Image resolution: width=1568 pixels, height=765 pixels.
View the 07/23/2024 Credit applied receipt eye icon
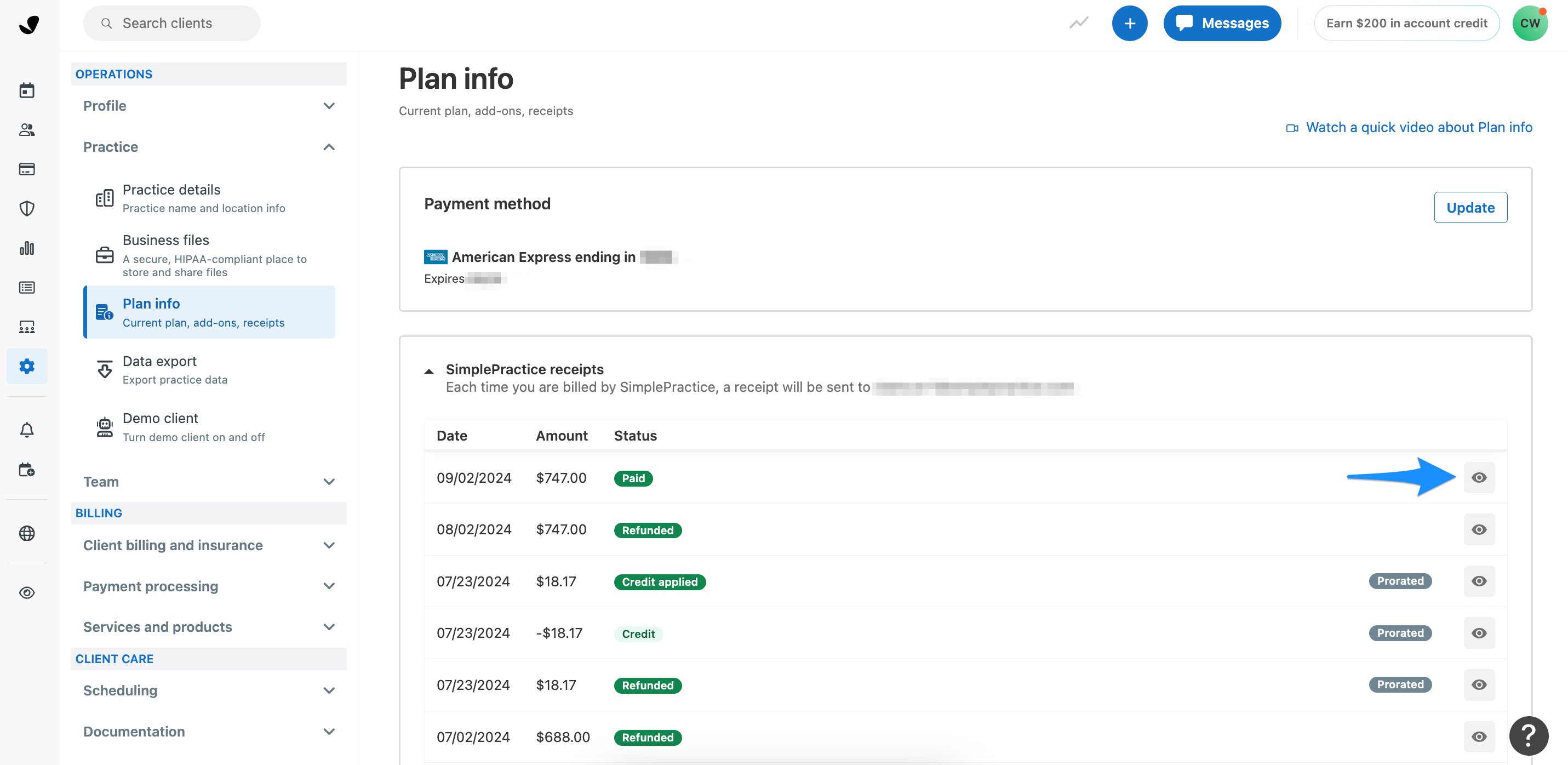pos(1479,581)
